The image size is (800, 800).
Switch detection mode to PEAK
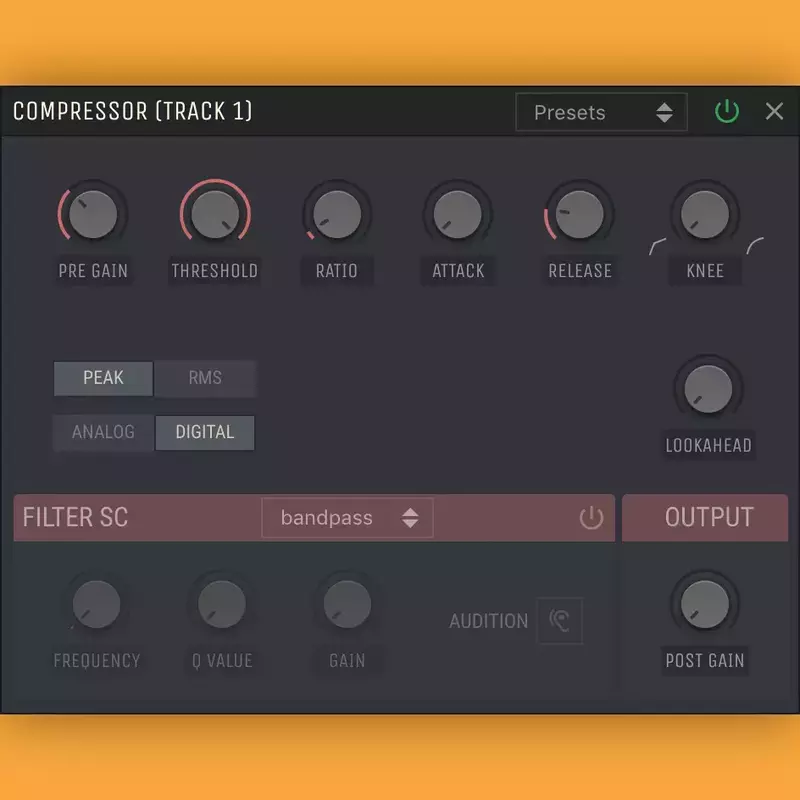coord(103,378)
